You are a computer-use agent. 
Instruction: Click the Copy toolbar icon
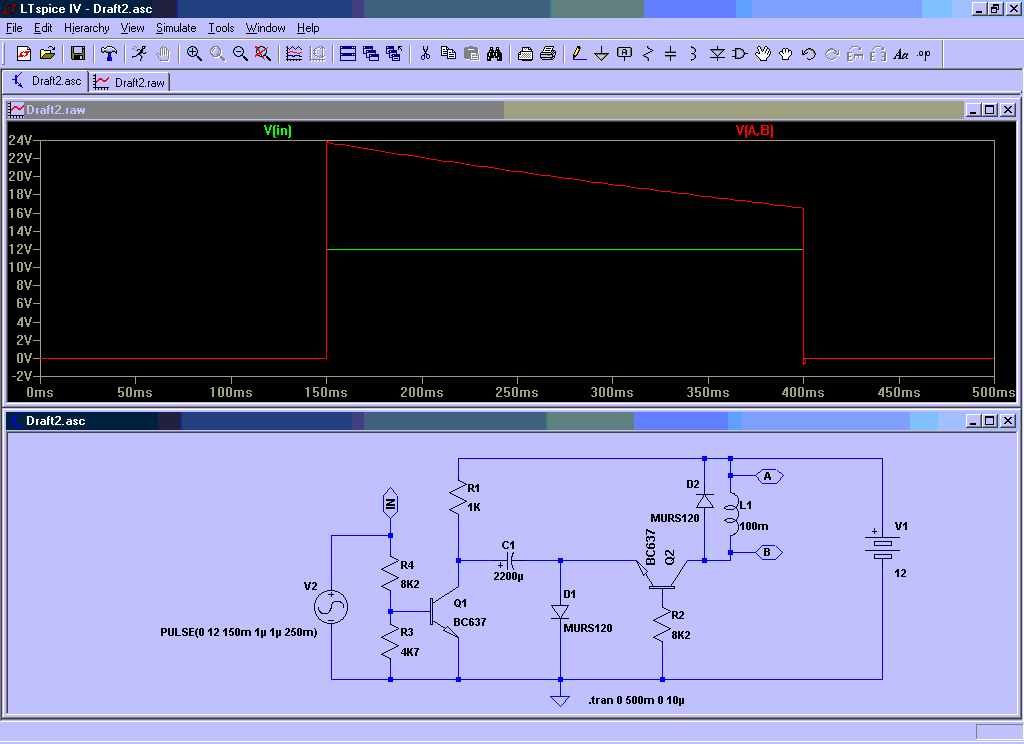448,54
